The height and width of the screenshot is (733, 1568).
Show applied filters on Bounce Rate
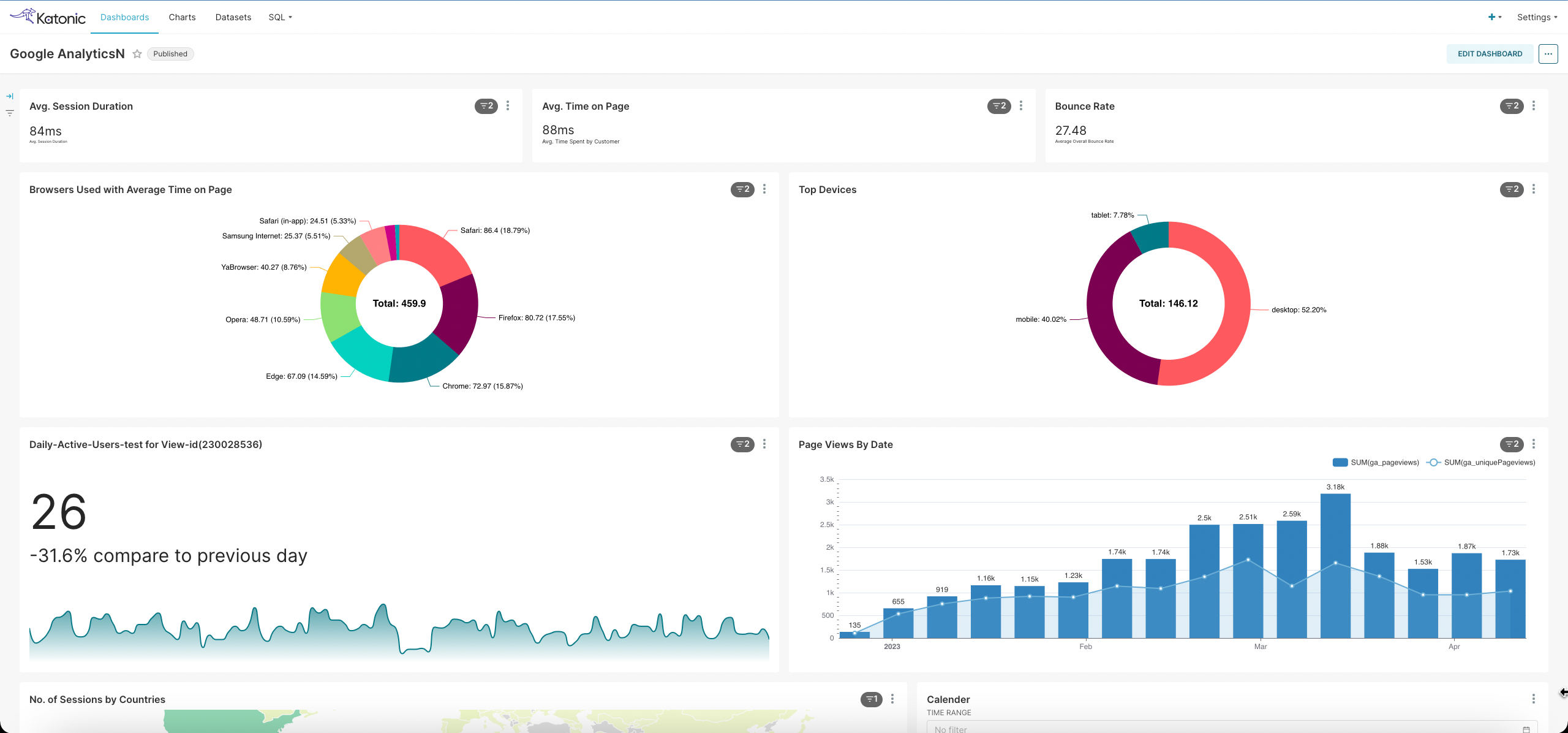(1512, 106)
